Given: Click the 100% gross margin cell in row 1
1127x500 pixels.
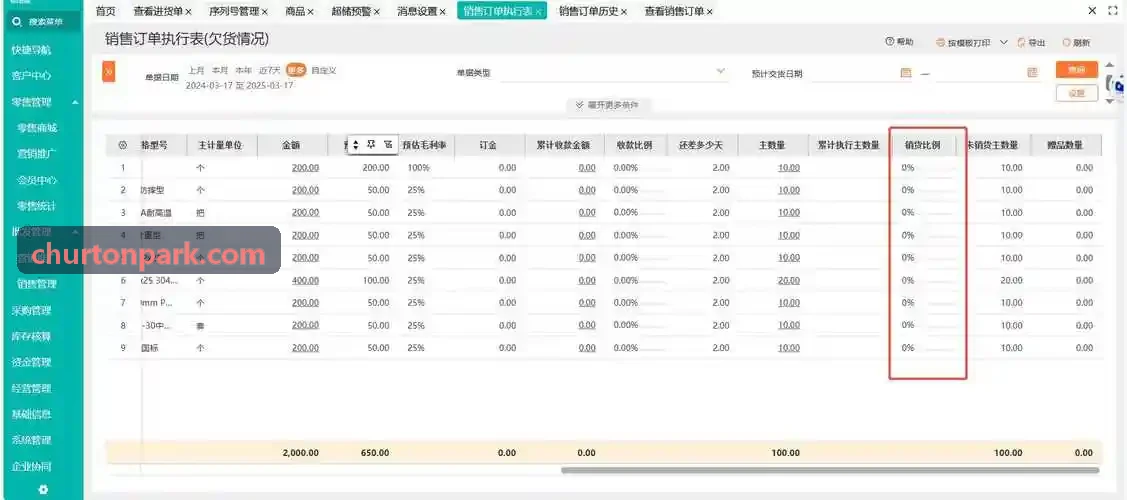Looking at the screenshot, I should 418,168.
